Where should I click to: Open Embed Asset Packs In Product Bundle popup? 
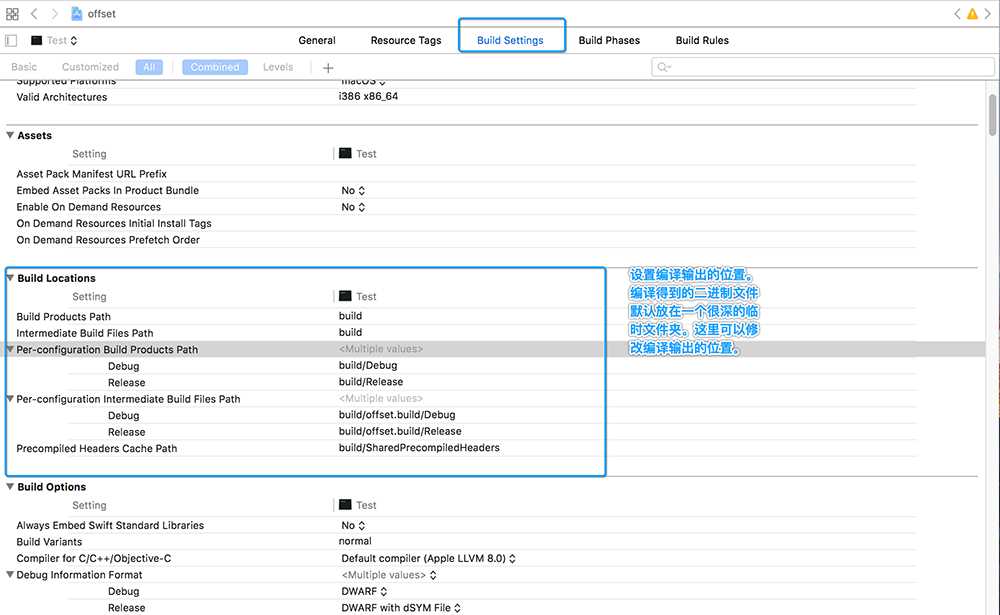pyautogui.click(x=353, y=191)
